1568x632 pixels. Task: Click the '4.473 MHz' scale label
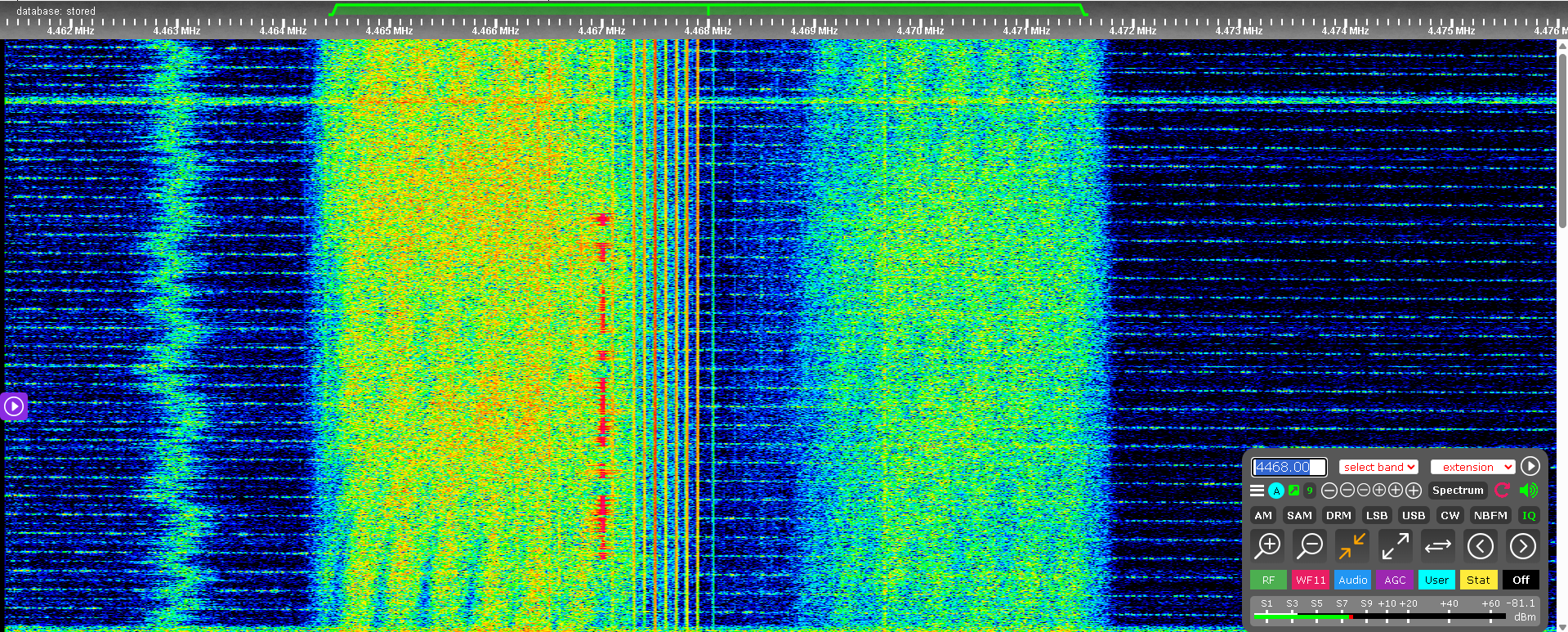point(1239,31)
